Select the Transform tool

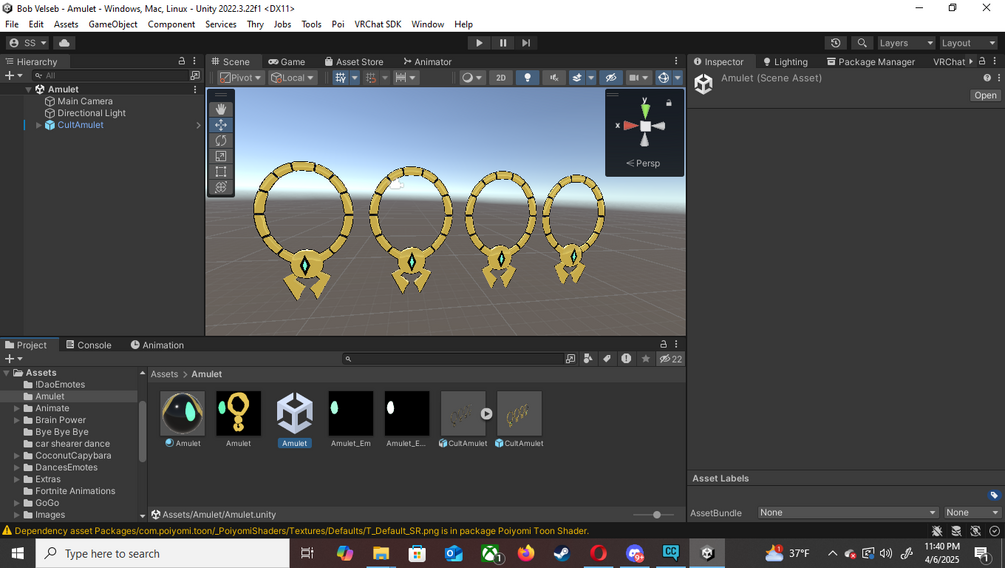pos(220,187)
